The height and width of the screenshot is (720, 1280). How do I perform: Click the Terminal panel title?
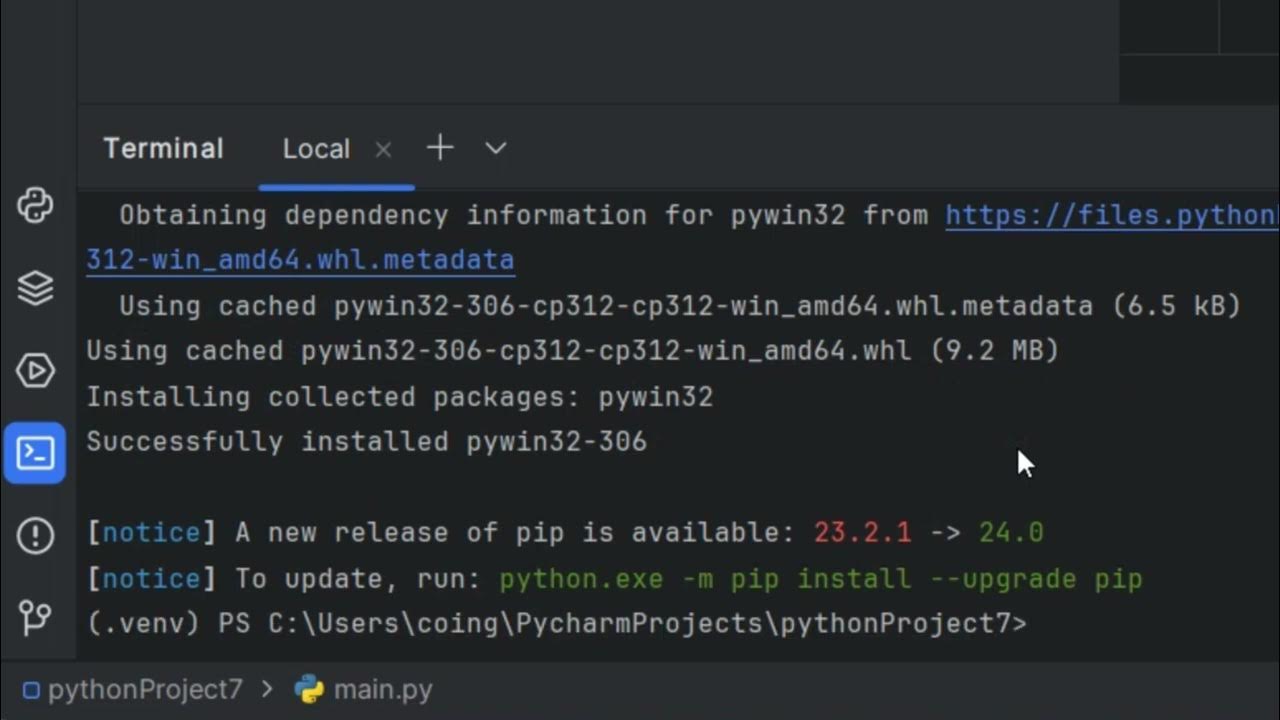pos(163,149)
